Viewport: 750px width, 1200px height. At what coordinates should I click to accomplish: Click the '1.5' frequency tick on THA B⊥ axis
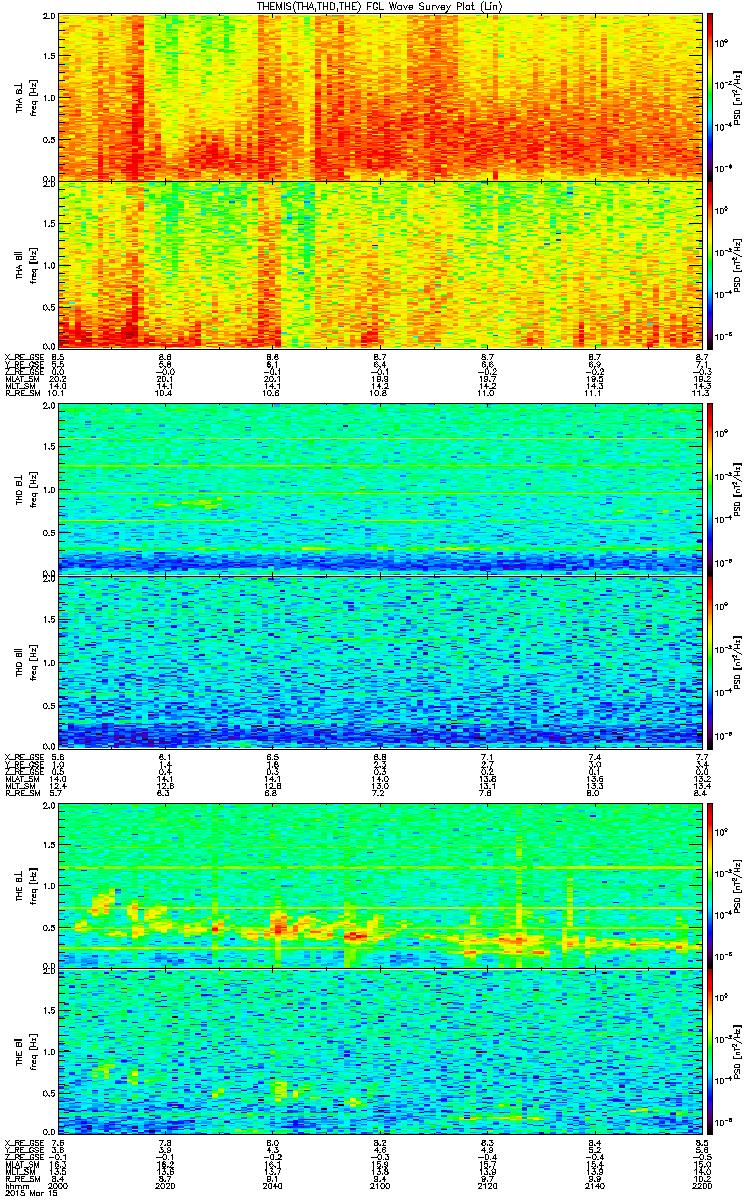point(48,55)
